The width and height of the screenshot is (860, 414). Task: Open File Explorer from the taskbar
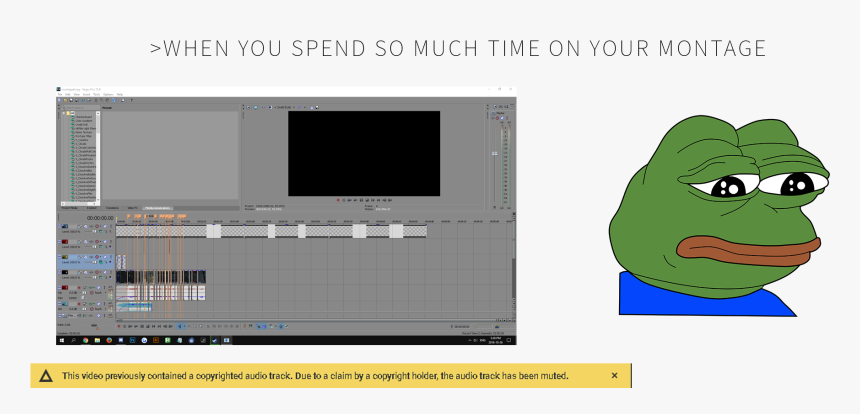tap(97, 340)
